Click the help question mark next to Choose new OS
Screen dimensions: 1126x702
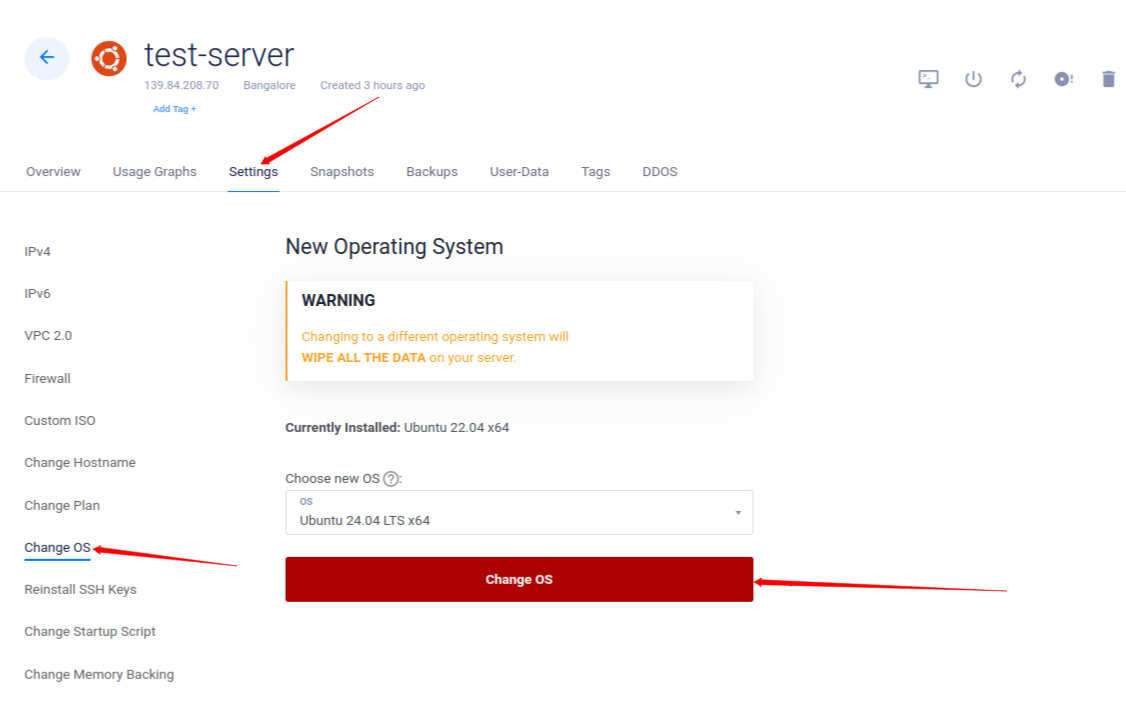[x=391, y=479]
